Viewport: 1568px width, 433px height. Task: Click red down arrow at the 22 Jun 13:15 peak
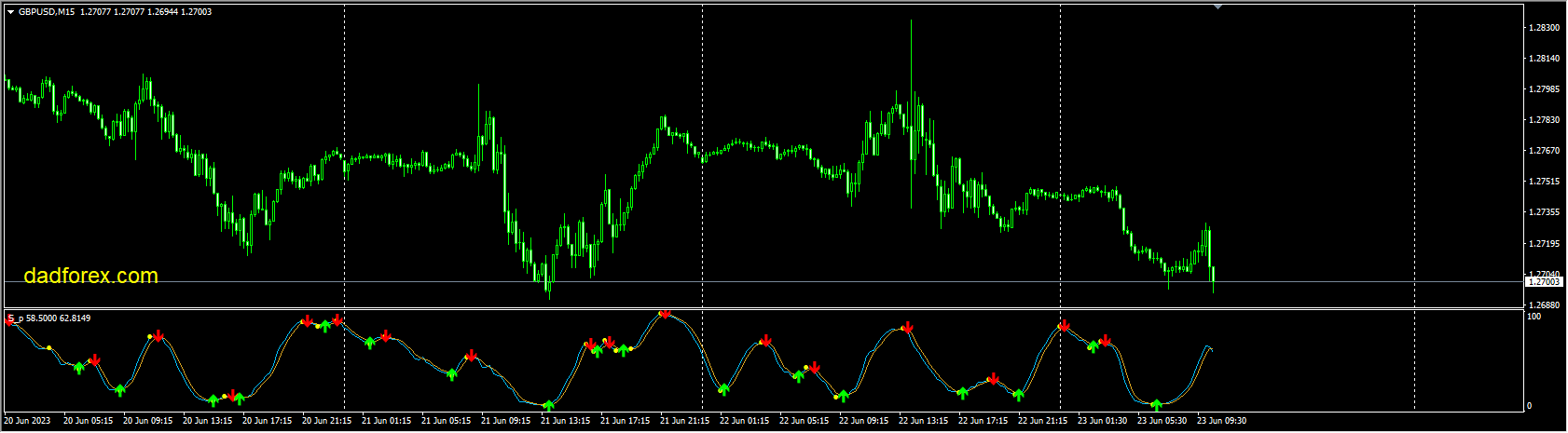point(907,327)
